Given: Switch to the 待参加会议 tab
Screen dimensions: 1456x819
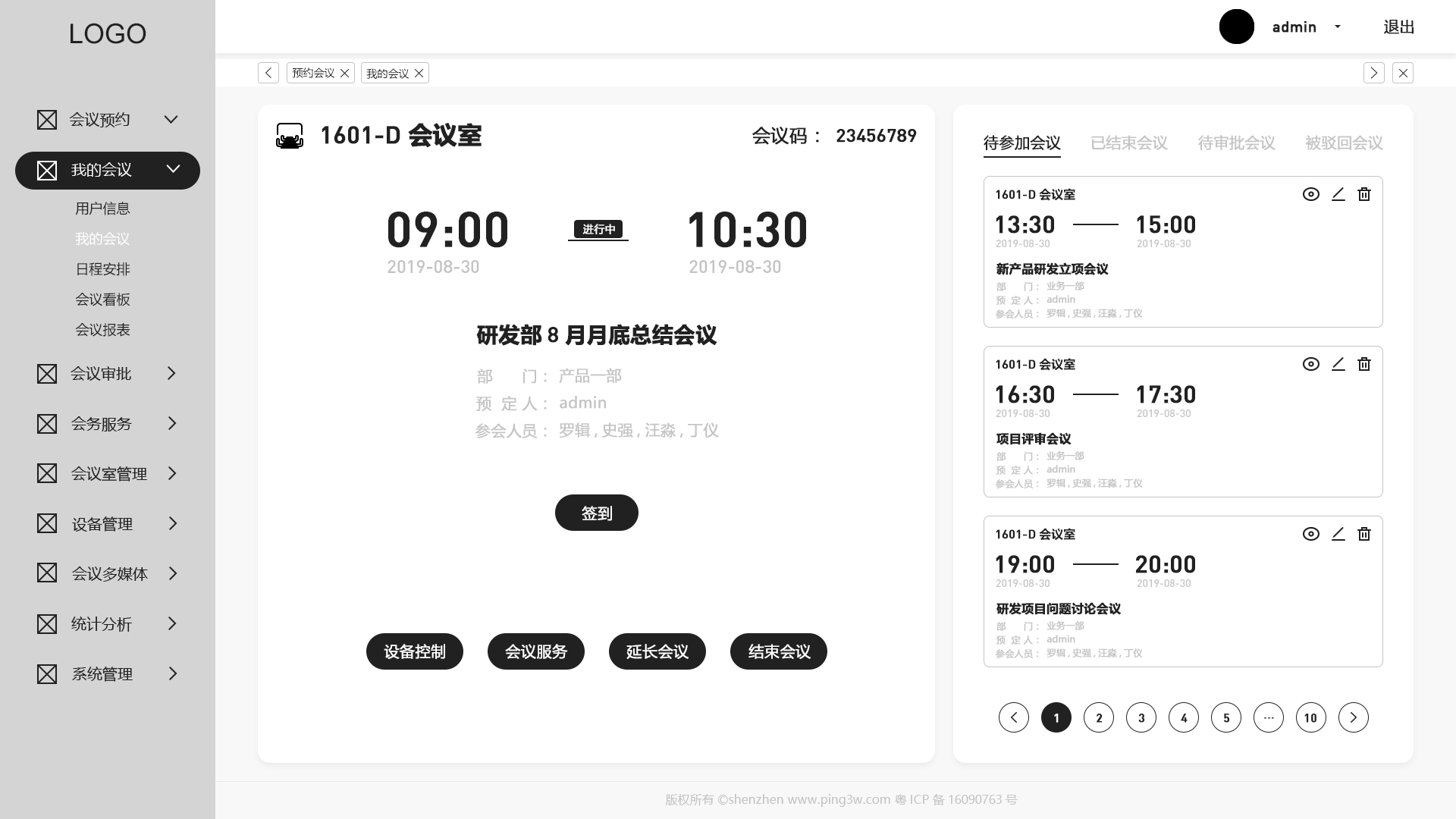Looking at the screenshot, I should pos(1021,143).
